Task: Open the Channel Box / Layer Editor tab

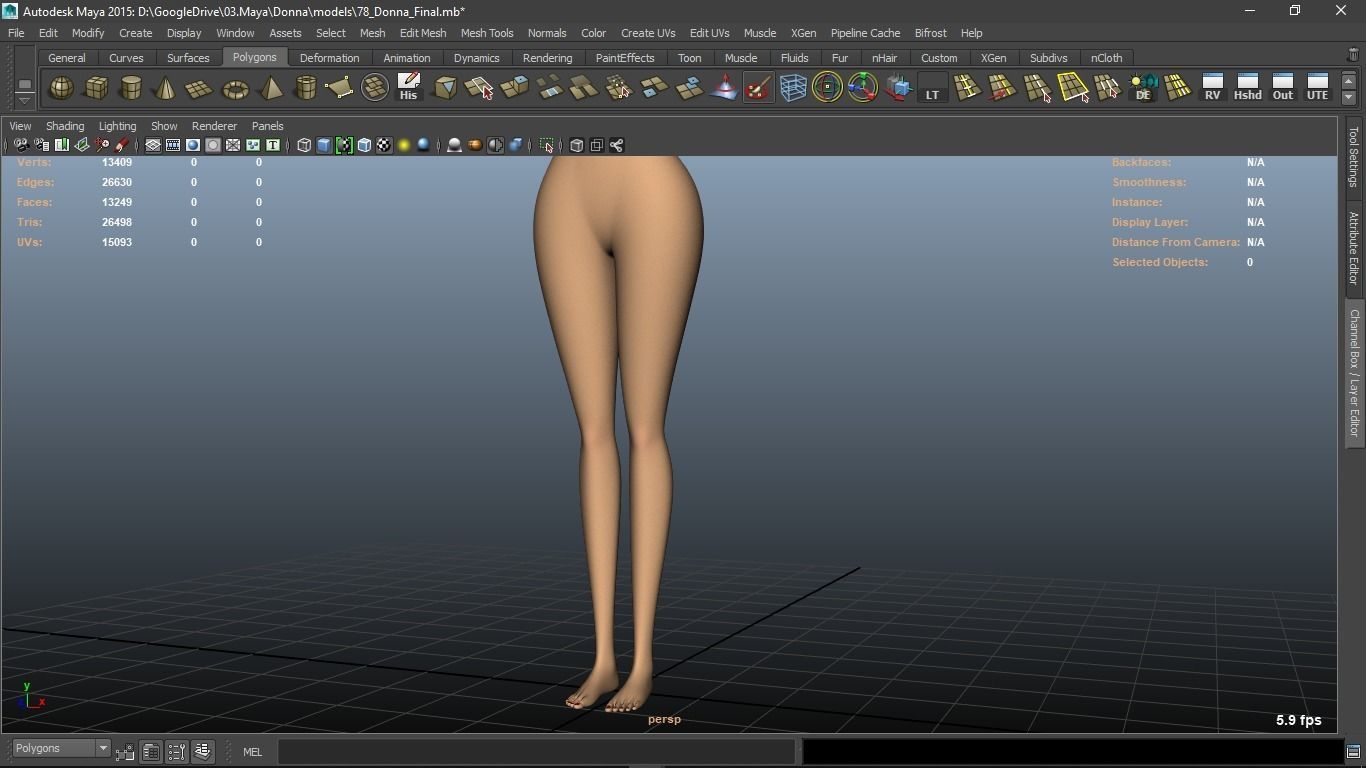Action: pyautogui.click(x=1354, y=372)
